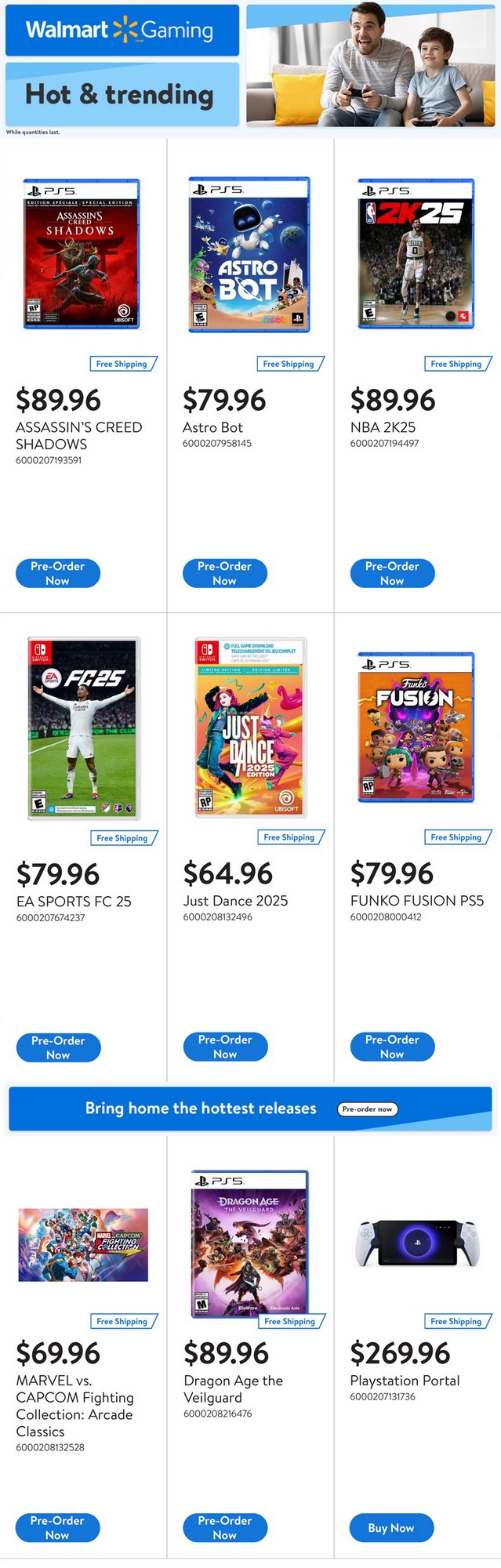This screenshot has height=1568, width=501.
Task: Pre-order Just Dance 2025
Action: (x=225, y=1047)
